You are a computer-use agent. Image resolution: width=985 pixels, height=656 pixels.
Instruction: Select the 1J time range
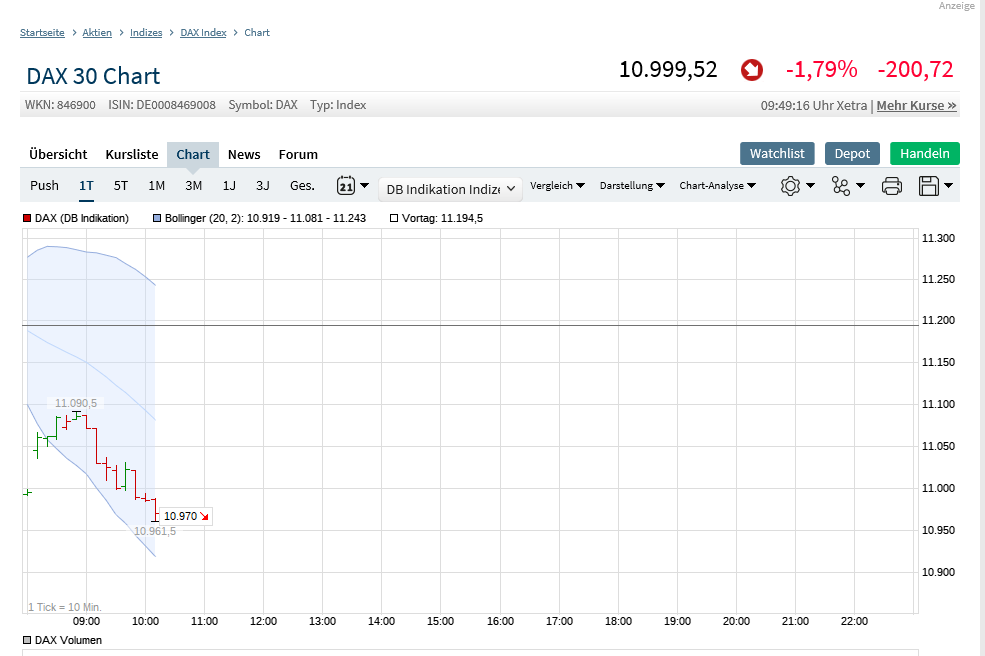[229, 185]
